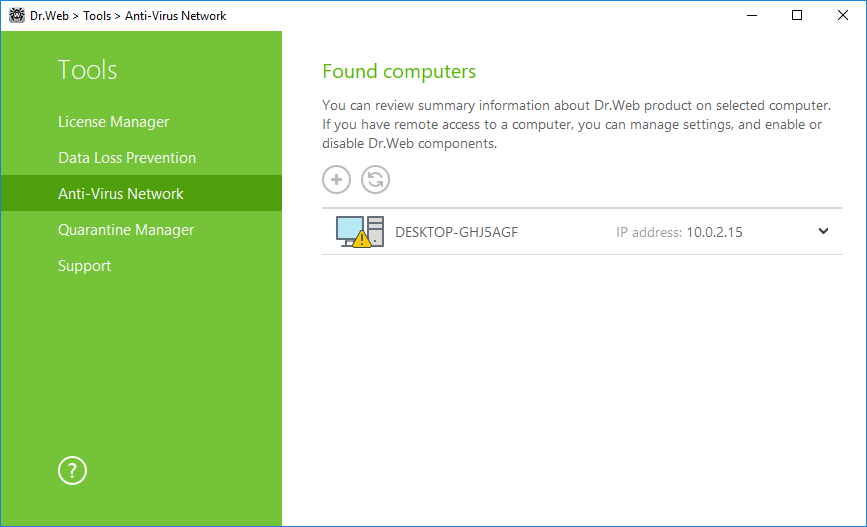Screen dimensions: 867x527
Task: Expand the DESKTOP-GHJ5AGF computer details chevron
Action: click(823, 231)
